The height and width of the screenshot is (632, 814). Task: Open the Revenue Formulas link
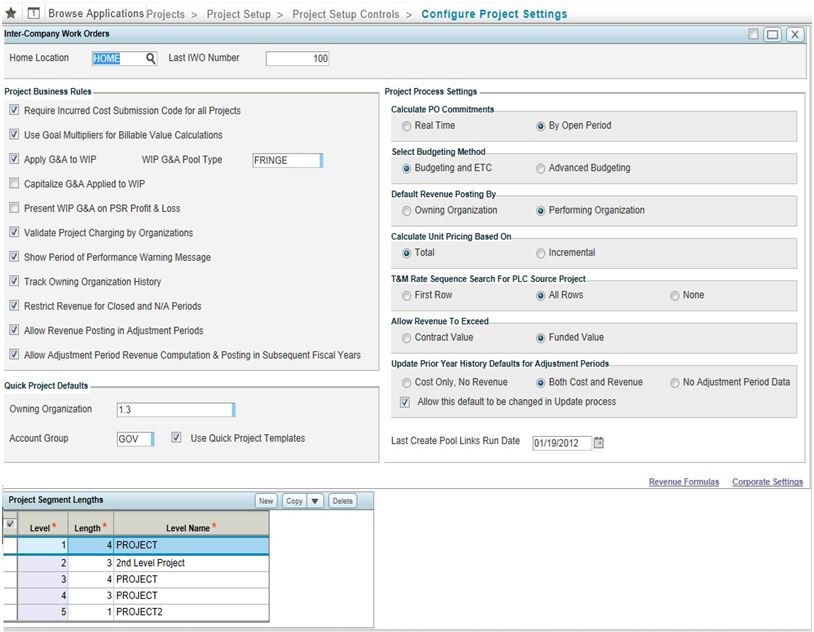click(x=683, y=482)
